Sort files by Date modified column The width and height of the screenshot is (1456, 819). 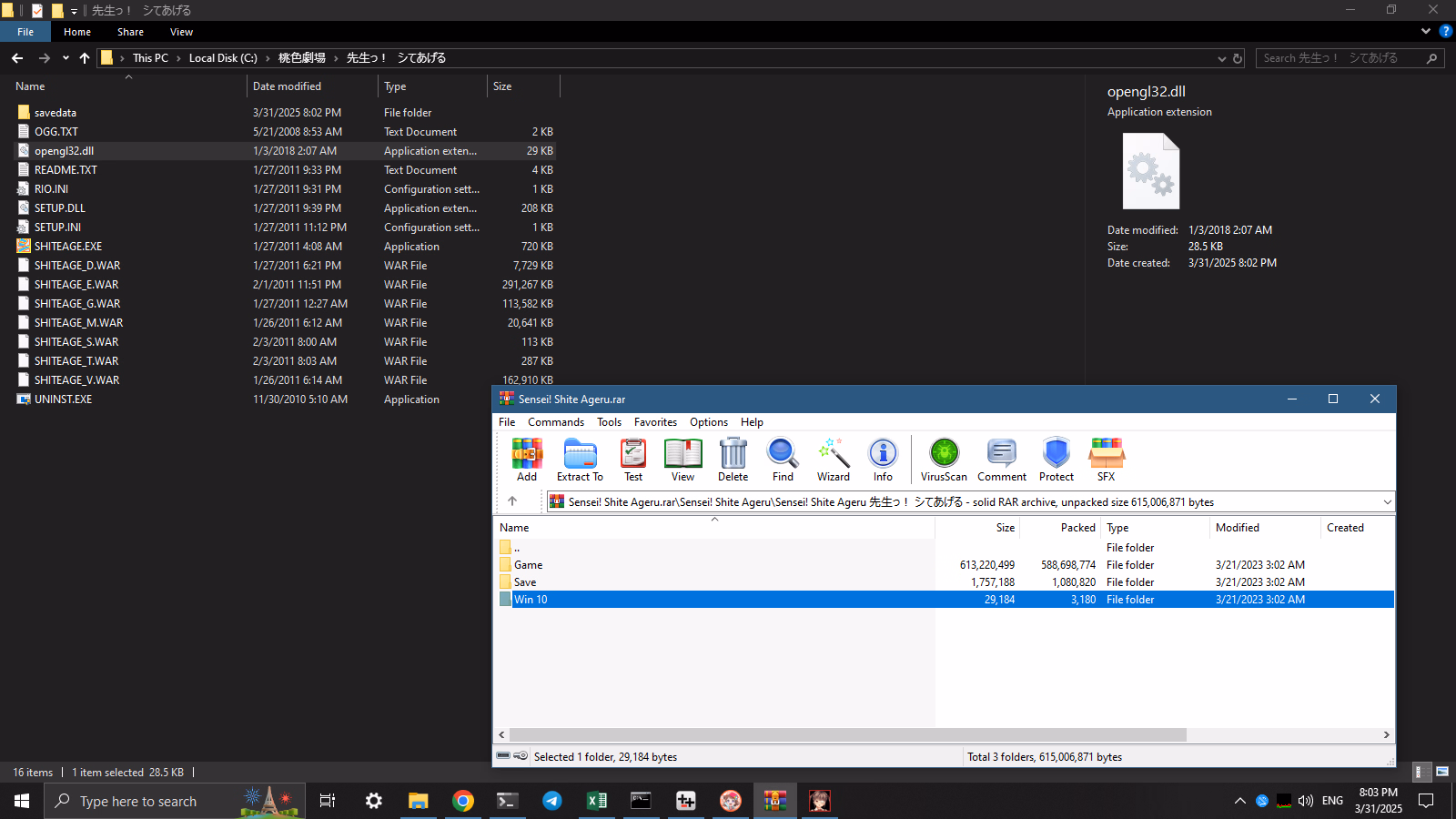[x=287, y=86]
